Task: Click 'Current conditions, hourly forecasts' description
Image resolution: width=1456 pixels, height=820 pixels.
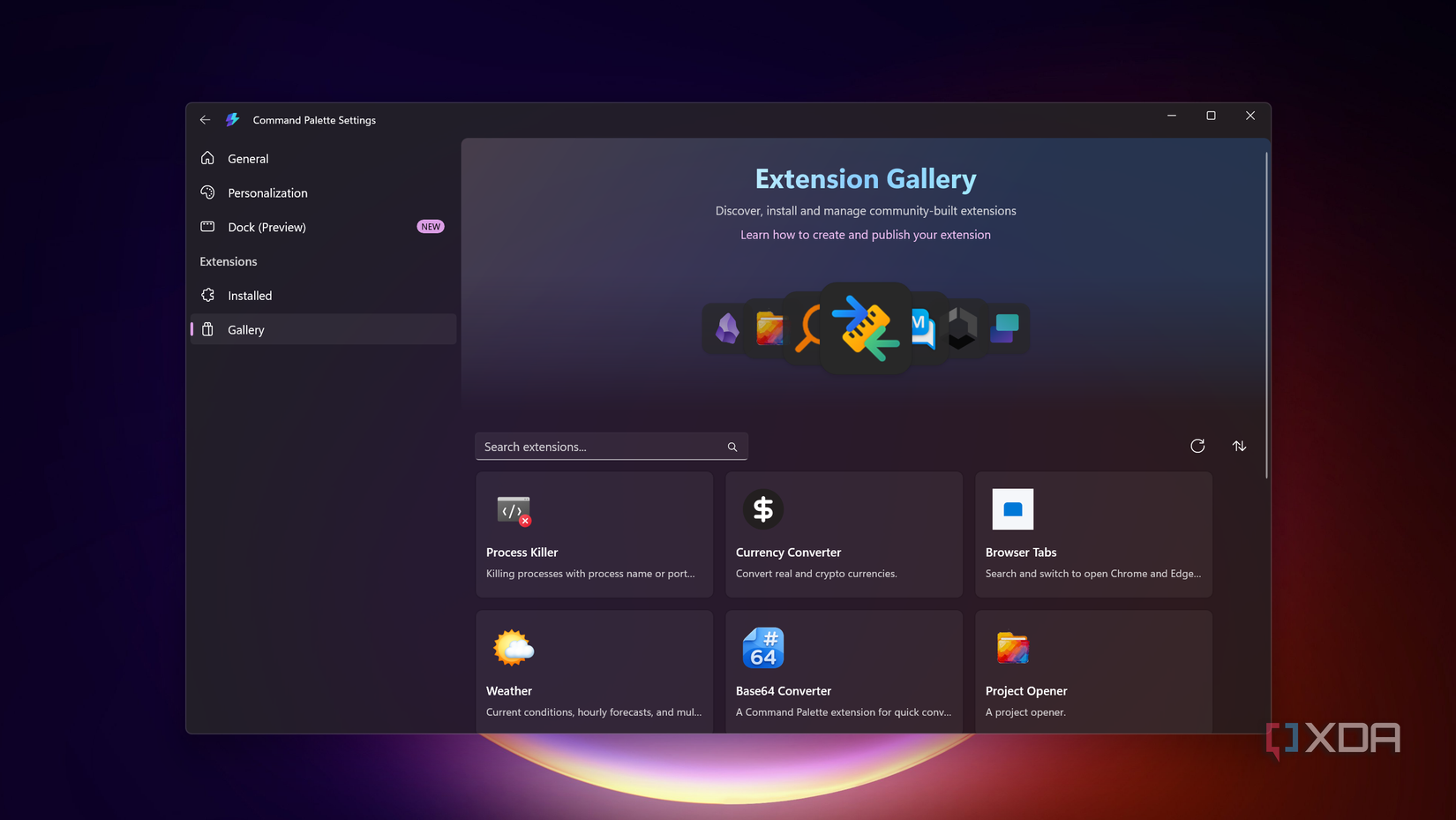Action: coord(594,712)
